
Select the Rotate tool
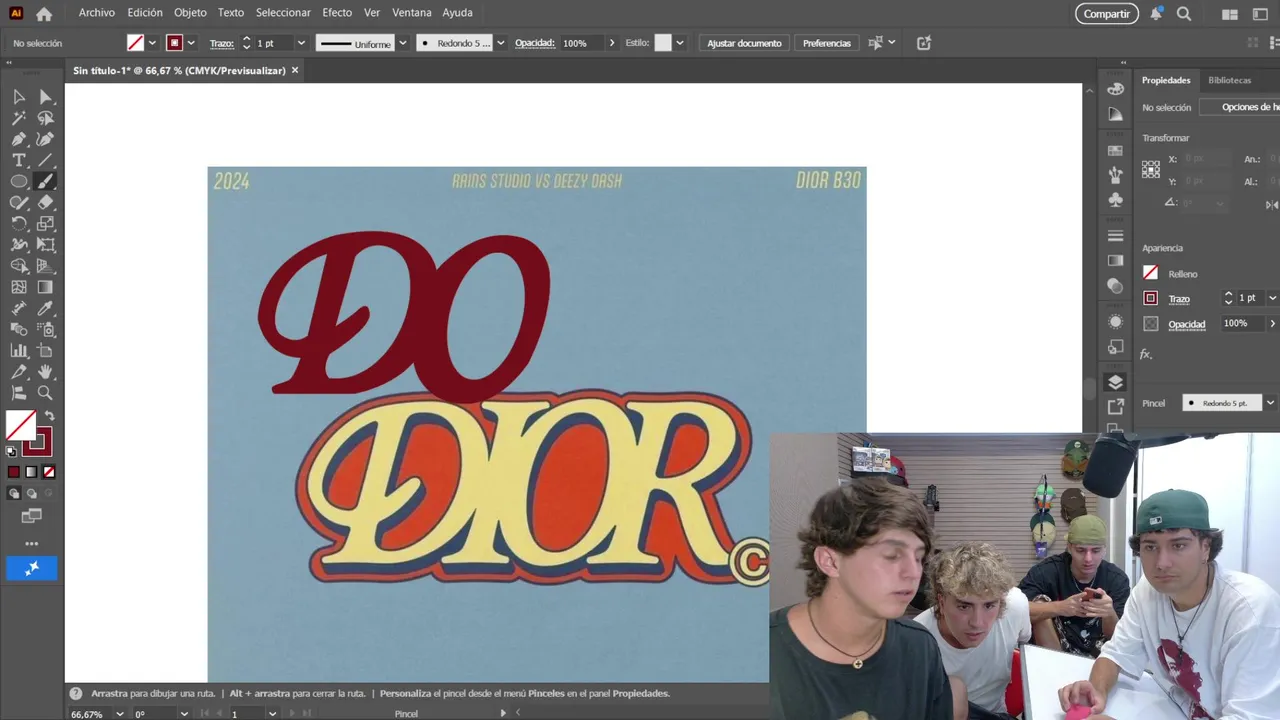pos(19,223)
